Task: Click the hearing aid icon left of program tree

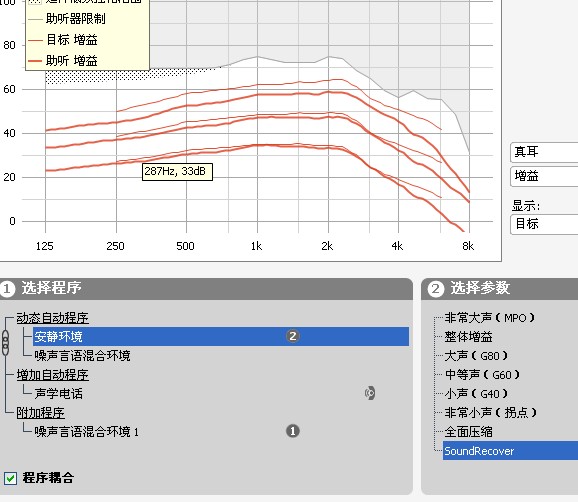Action: pos(5,343)
